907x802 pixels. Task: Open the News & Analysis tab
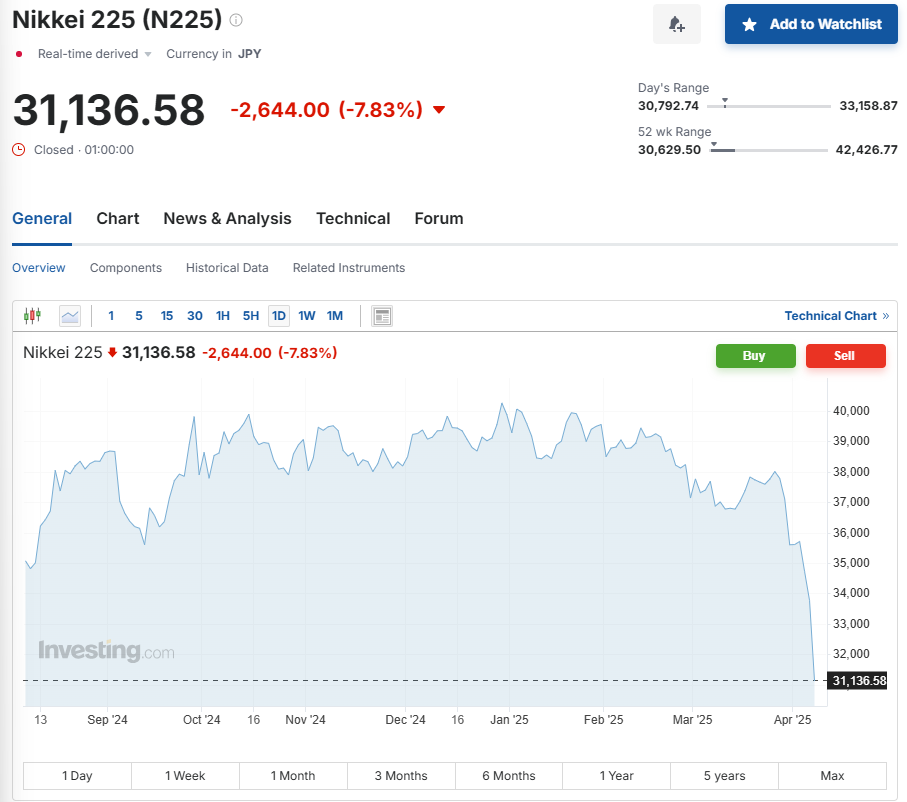coord(227,219)
